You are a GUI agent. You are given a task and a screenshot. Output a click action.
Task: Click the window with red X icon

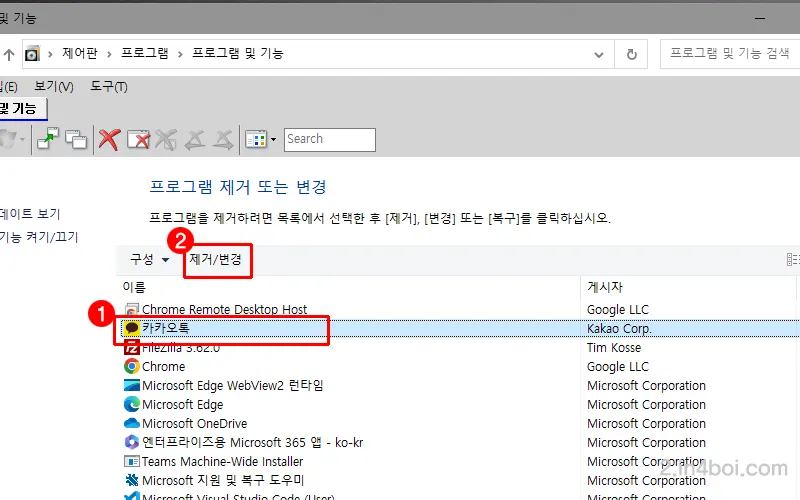click(x=138, y=139)
